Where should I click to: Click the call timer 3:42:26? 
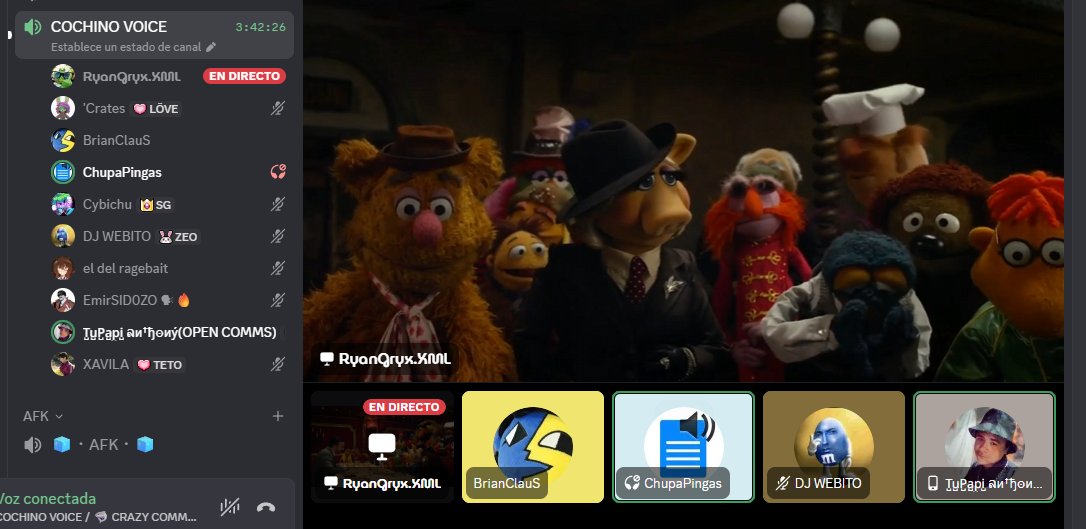260,28
